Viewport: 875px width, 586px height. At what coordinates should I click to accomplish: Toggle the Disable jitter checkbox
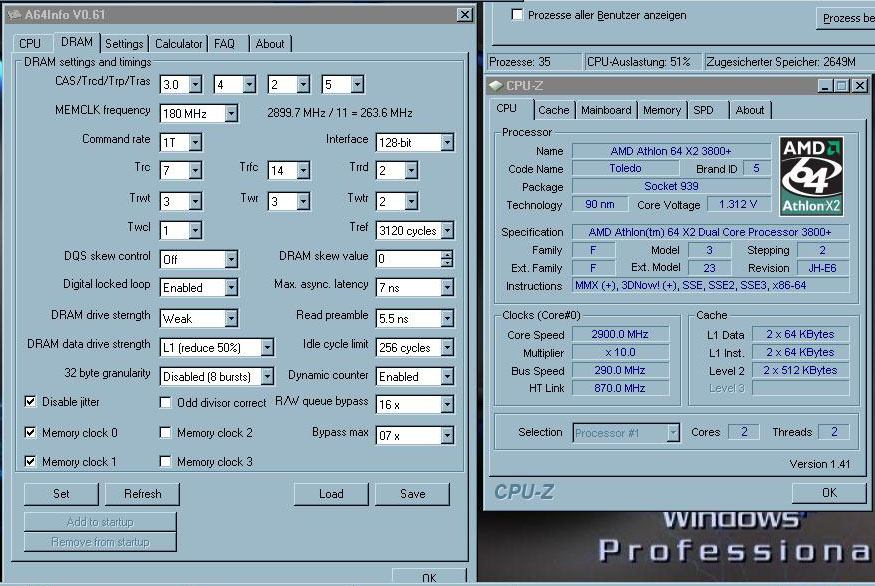[x=30, y=401]
